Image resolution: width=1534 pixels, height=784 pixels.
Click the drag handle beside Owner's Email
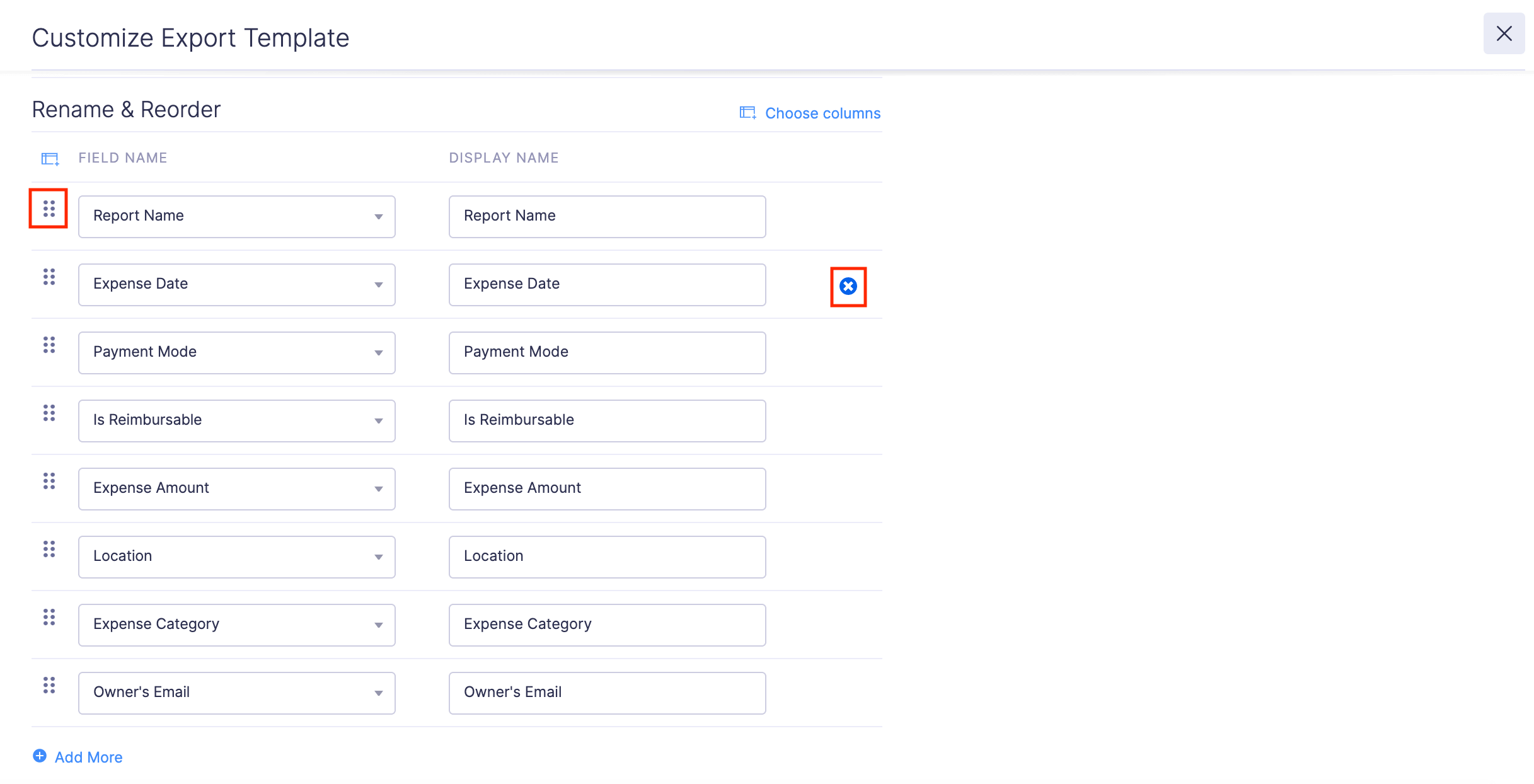pos(49,685)
